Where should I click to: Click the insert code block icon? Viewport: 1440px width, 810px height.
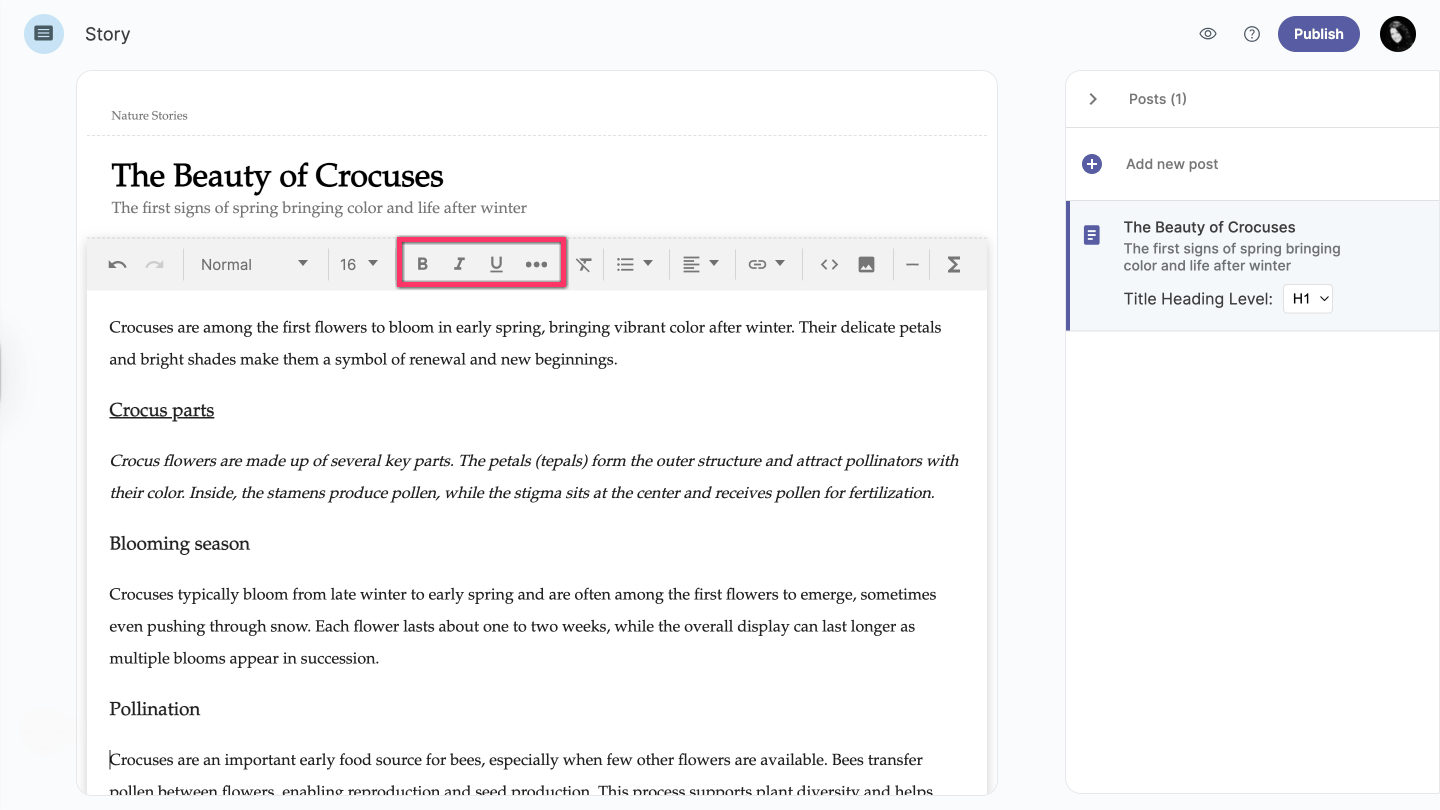[829, 265]
